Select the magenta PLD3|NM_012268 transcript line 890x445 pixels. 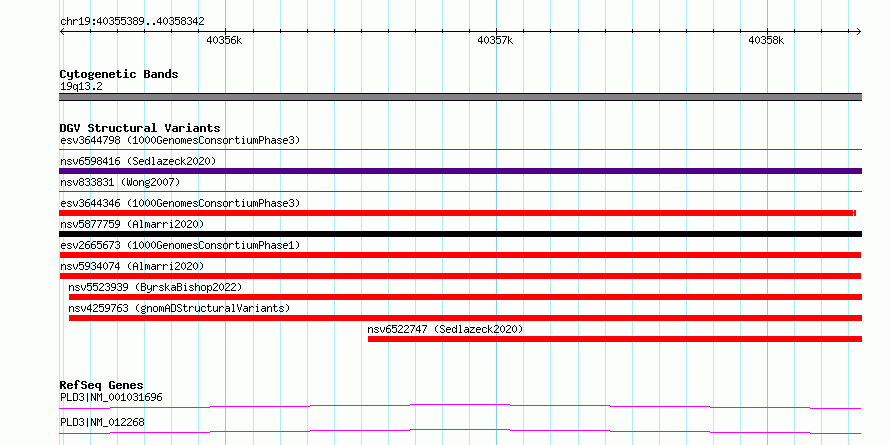[x=460, y=431]
